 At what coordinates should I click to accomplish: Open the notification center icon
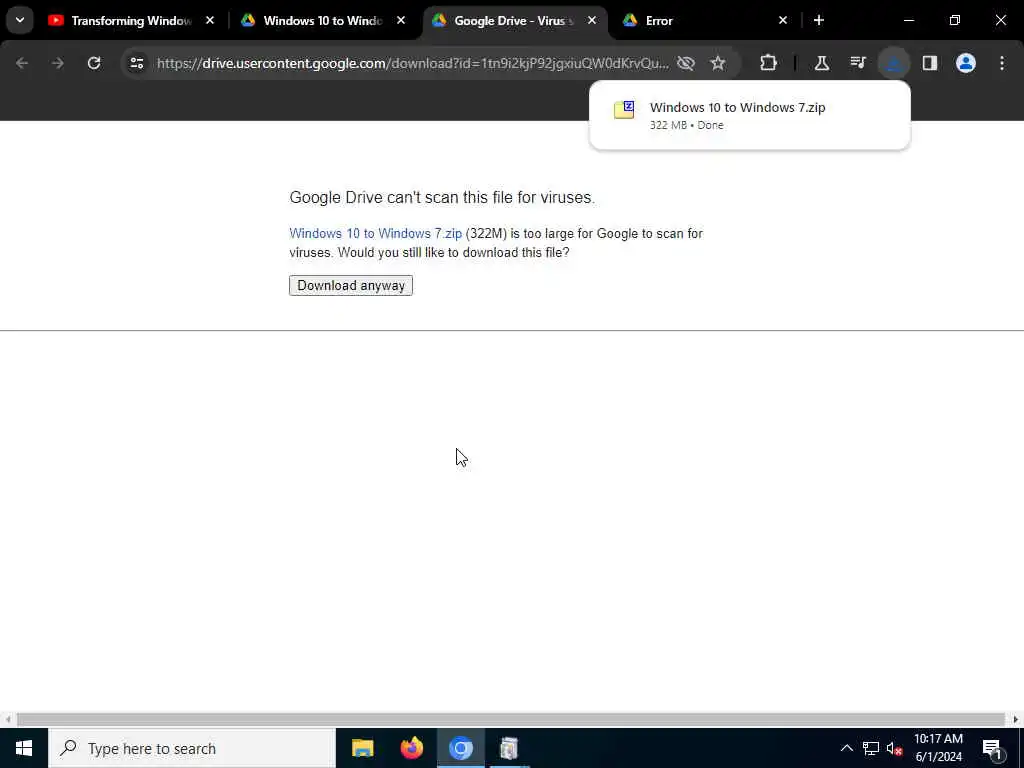(x=991, y=748)
